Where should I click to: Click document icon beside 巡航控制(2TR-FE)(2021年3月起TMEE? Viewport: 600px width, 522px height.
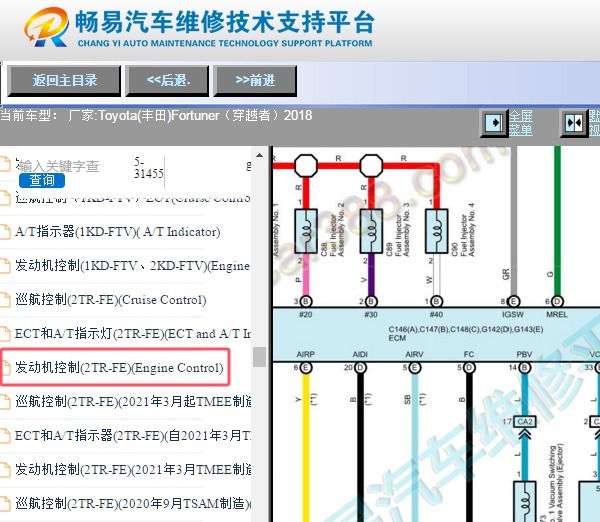[5, 401]
